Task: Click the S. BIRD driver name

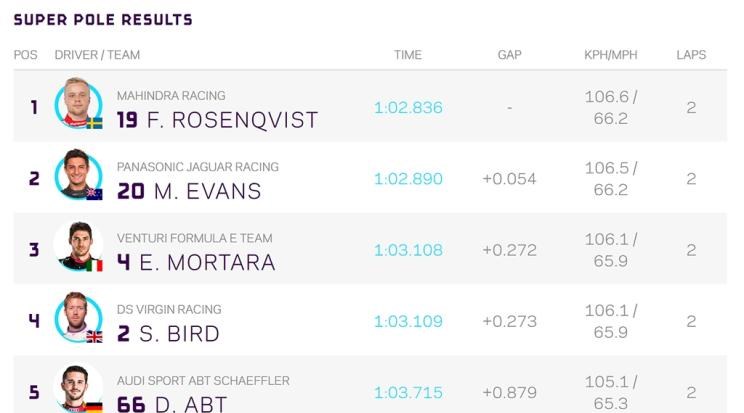Action: 179,334
